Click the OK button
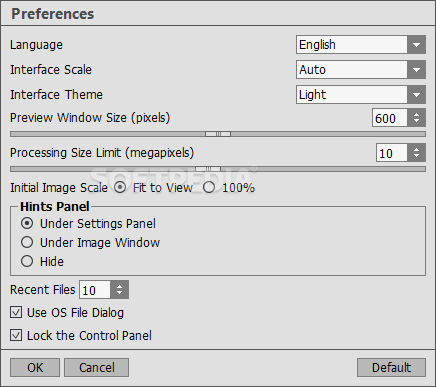This screenshot has height=387, width=436. tap(35, 368)
